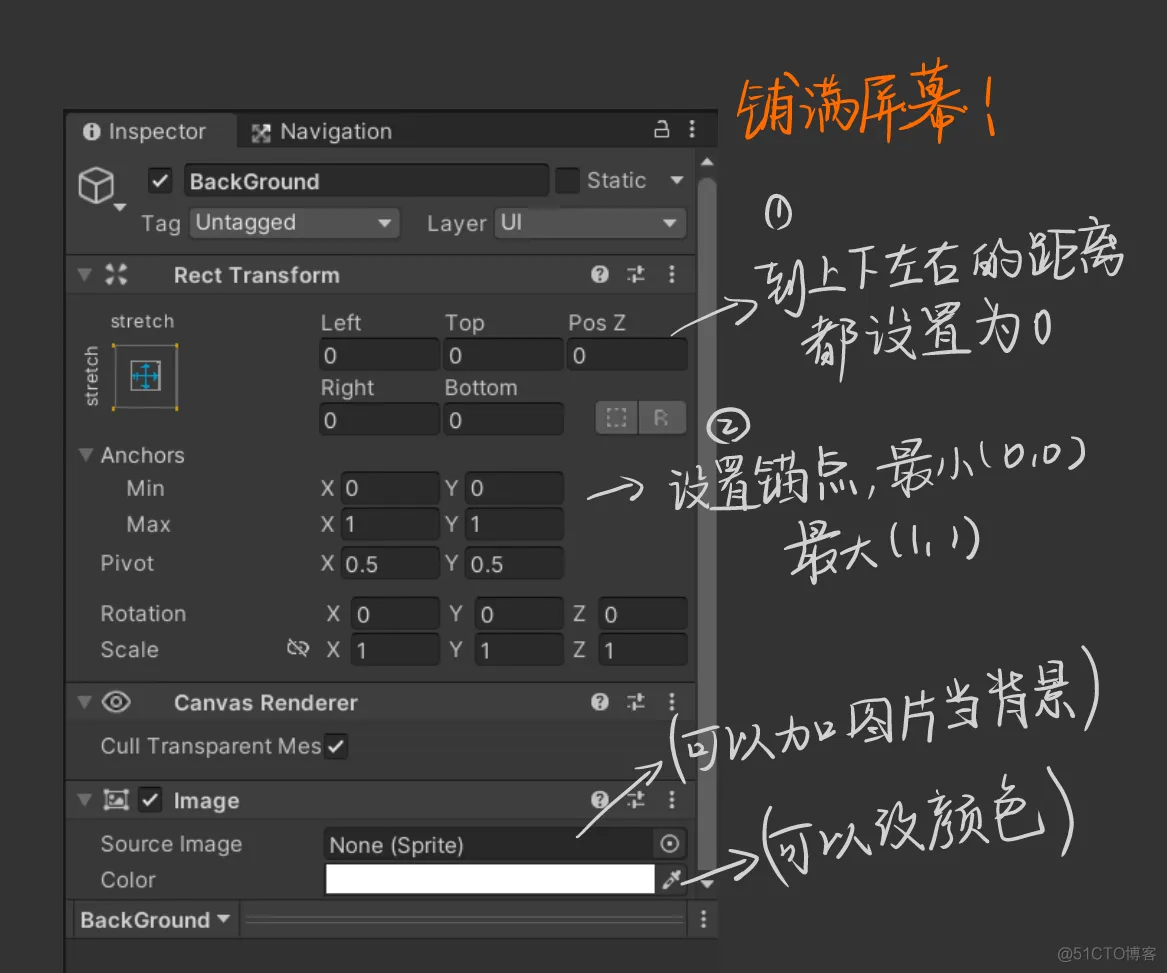
Task: Open Canvas Renderer help icon
Action: point(600,702)
